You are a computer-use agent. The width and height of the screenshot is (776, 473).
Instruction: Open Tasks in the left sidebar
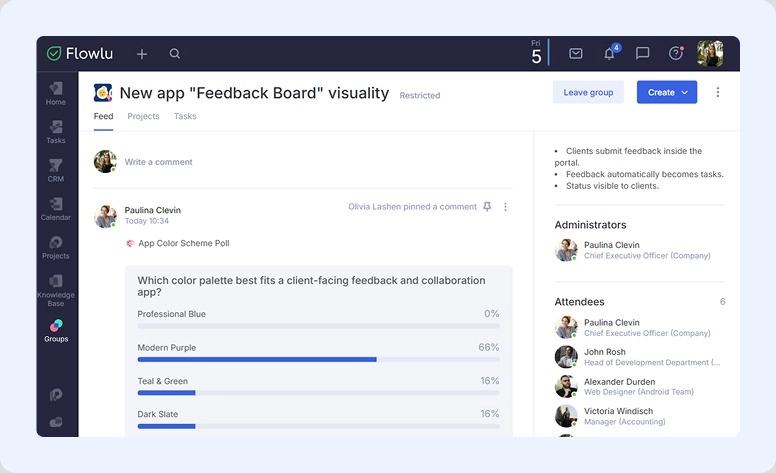coord(56,132)
